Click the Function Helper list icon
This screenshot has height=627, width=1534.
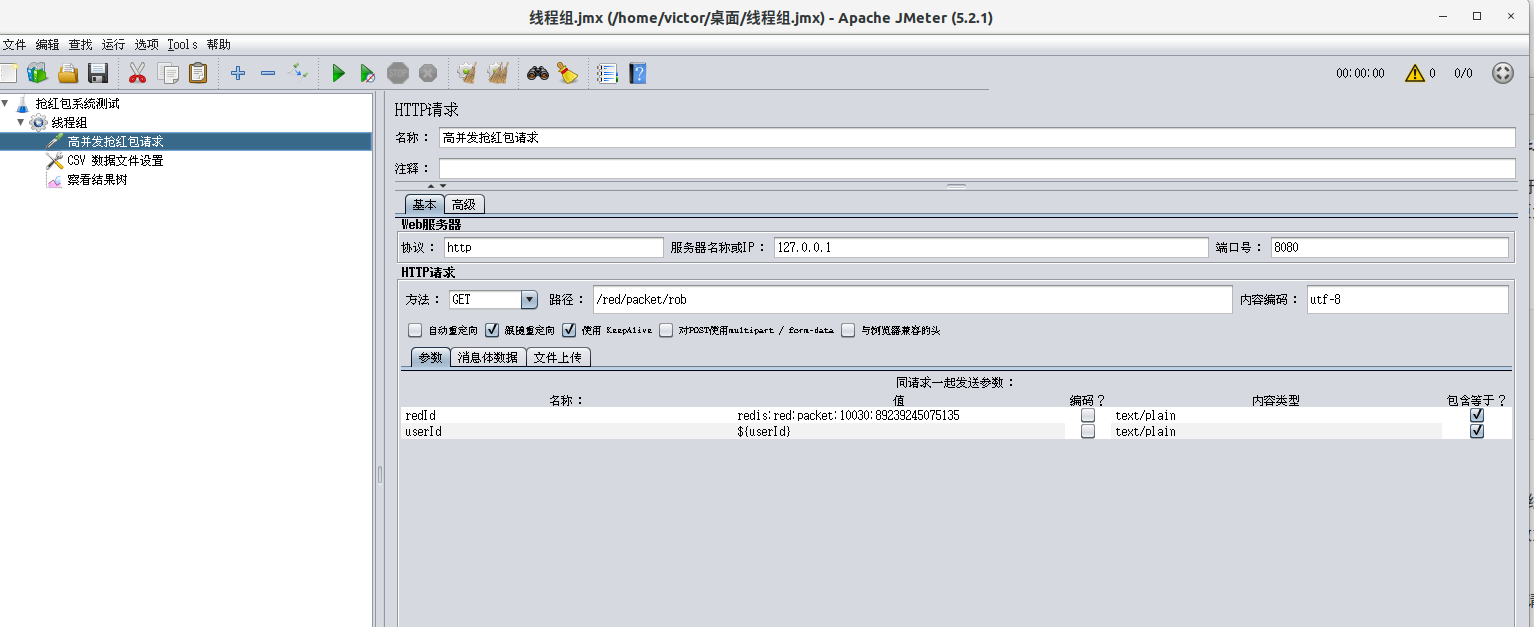(607, 73)
